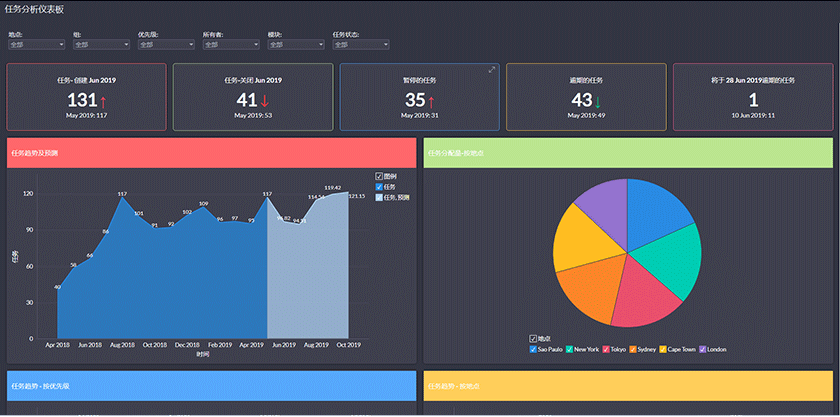Click the 109 data label on chart
Viewport: 840px width, 417px height.
[x=204, y=204]
